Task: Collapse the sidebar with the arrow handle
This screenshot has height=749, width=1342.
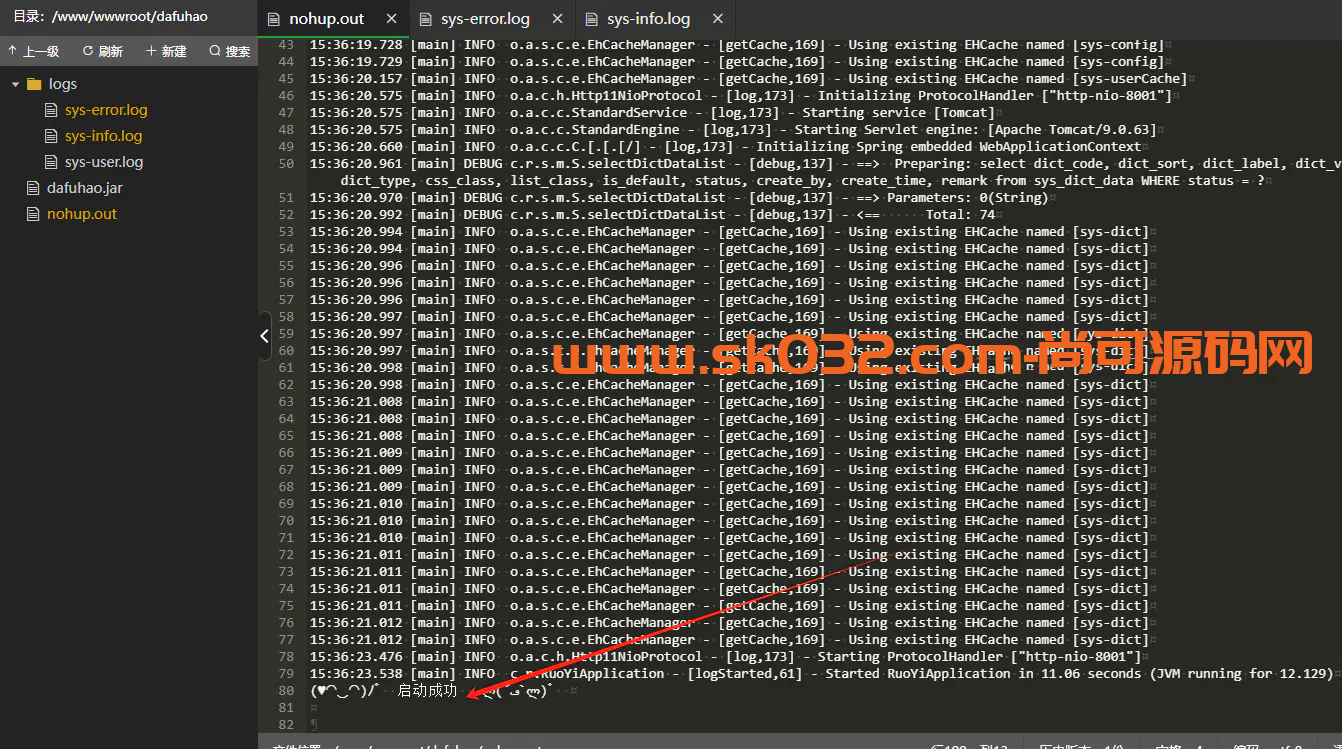Action: point(264,336)
